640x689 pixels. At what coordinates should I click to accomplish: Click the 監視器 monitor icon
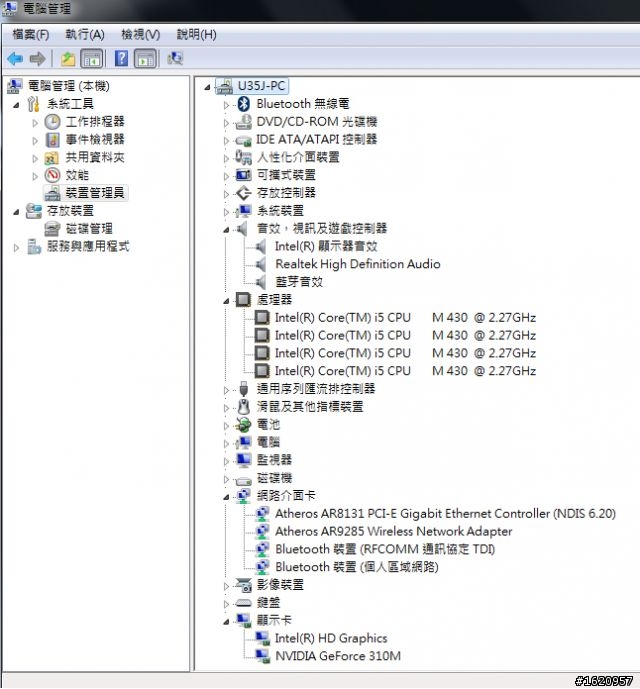click(244, 460)
